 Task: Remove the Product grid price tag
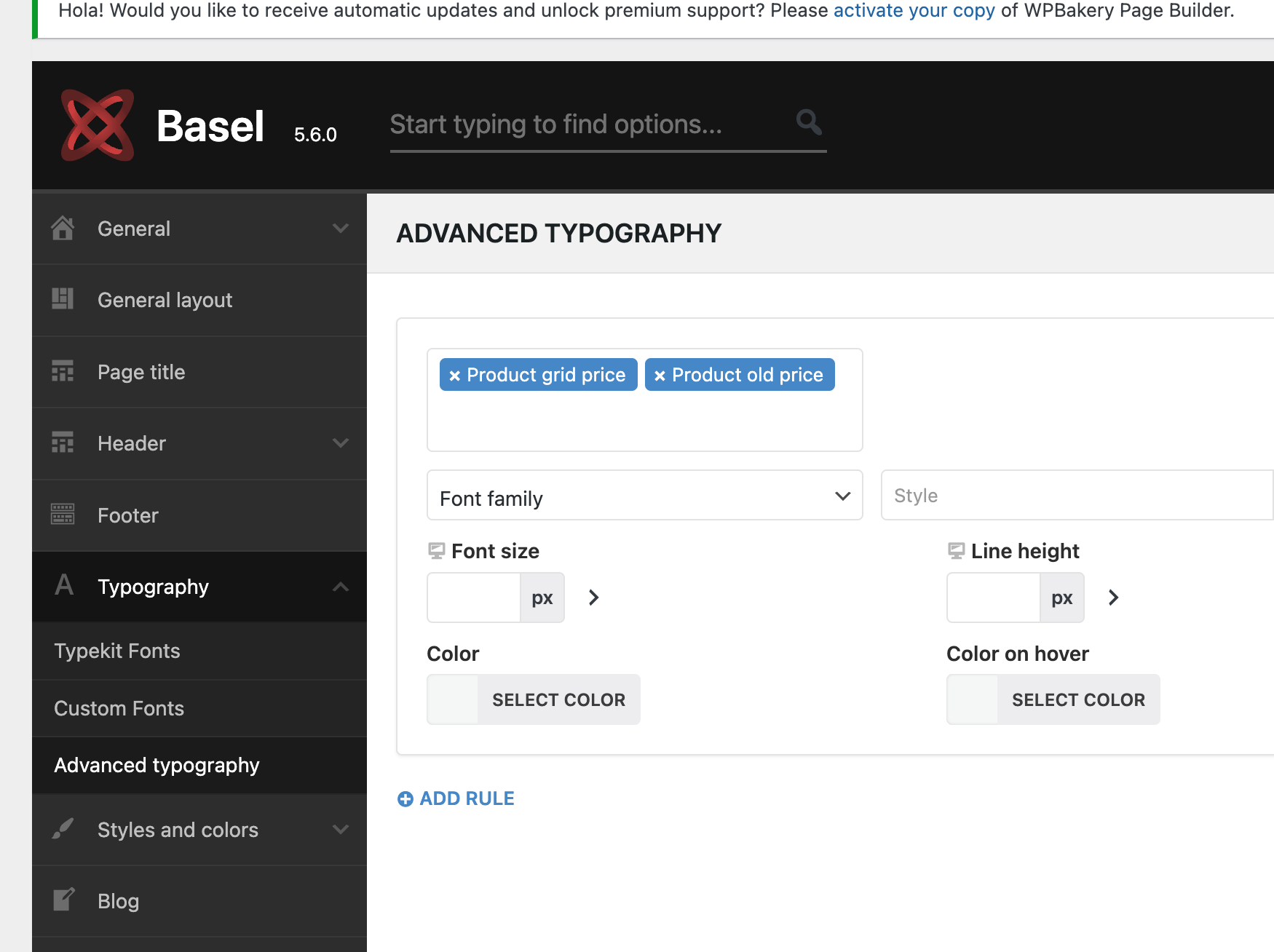coord(454,376)
